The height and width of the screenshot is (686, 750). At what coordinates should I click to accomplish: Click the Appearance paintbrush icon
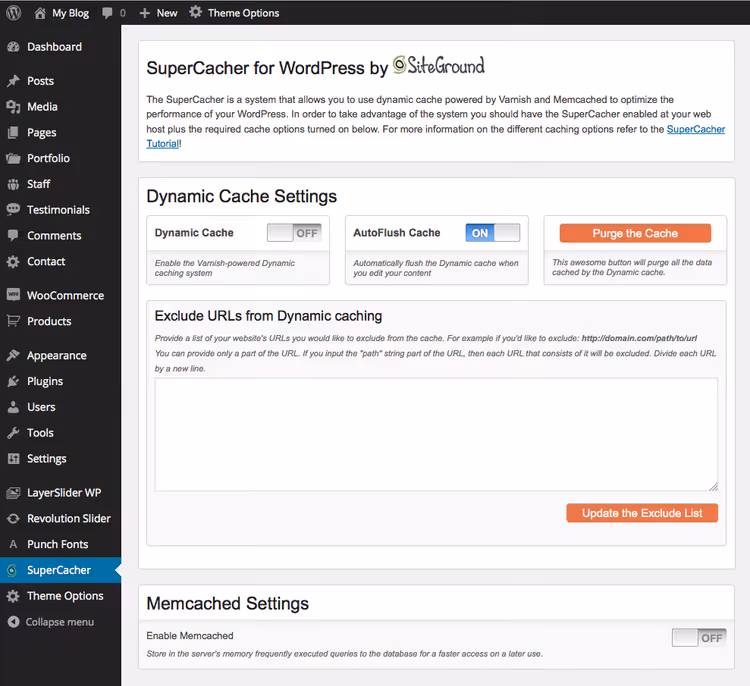click(x=13, y=355)
